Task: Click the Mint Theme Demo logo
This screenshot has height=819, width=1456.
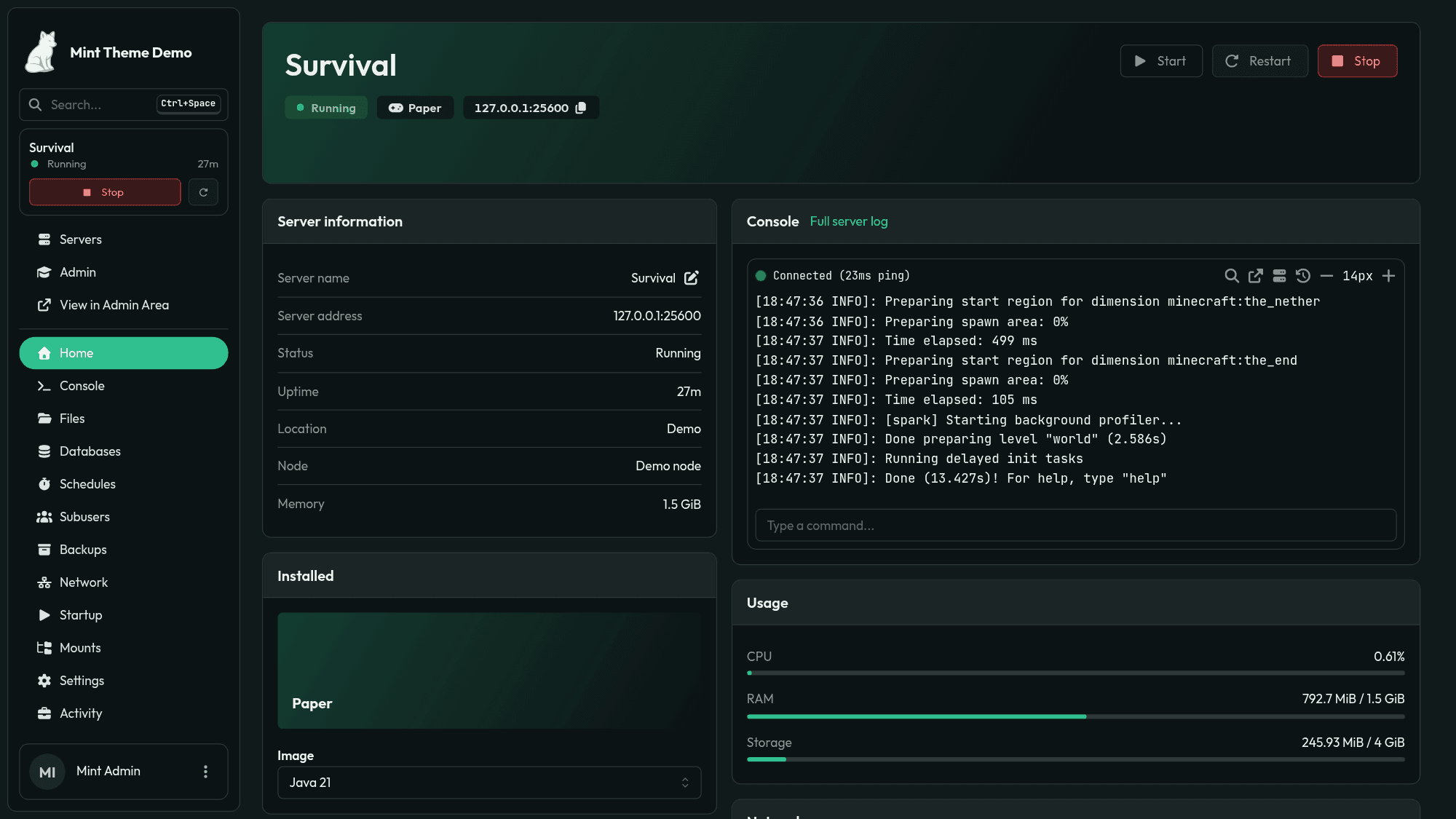Action: (x=41, y=52)
